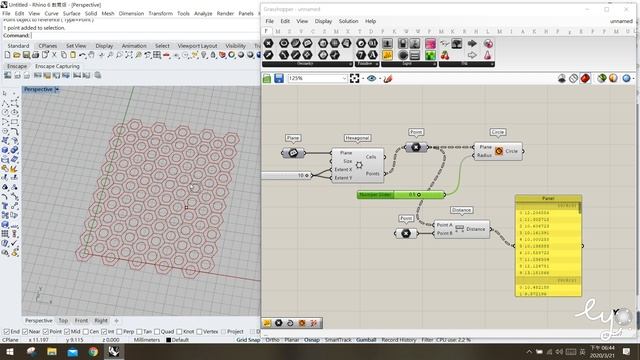
Task: Click the gray slider showing value 10
Action: click(287, 175)
